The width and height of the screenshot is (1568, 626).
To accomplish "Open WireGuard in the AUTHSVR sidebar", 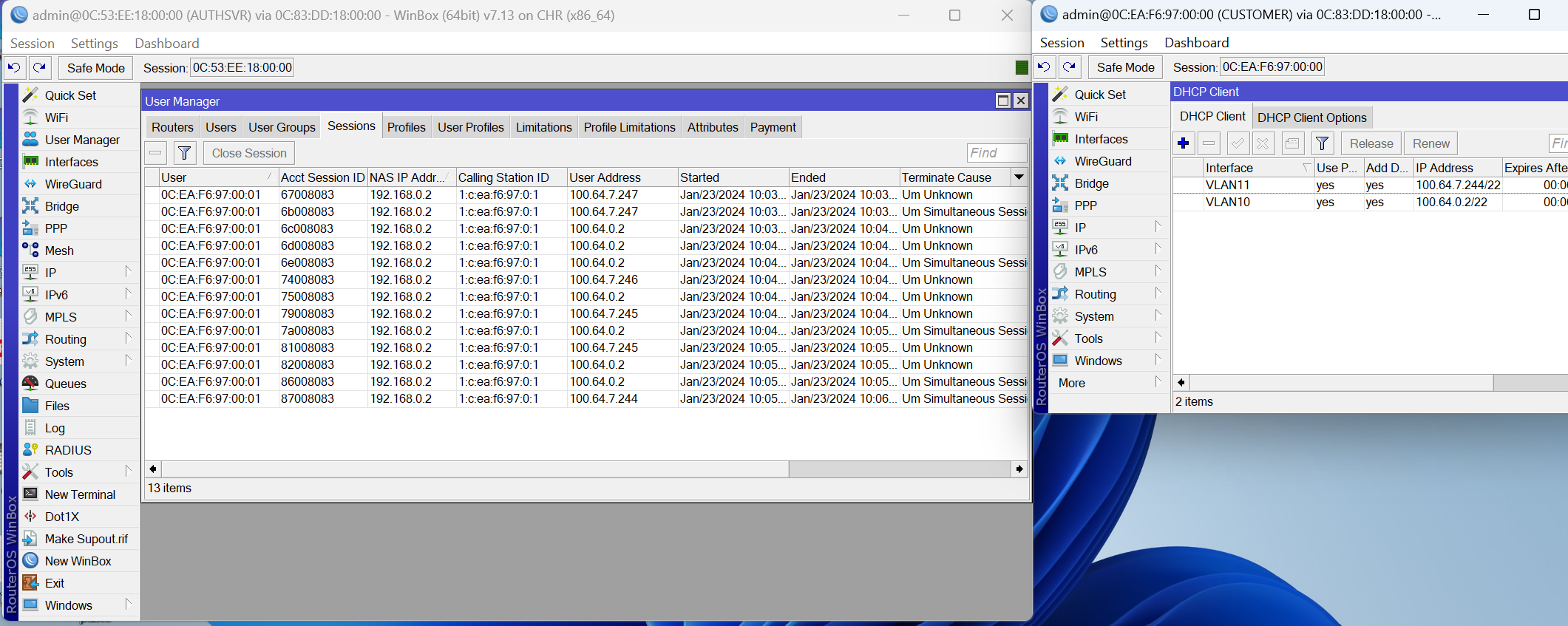I will [80, 184].
